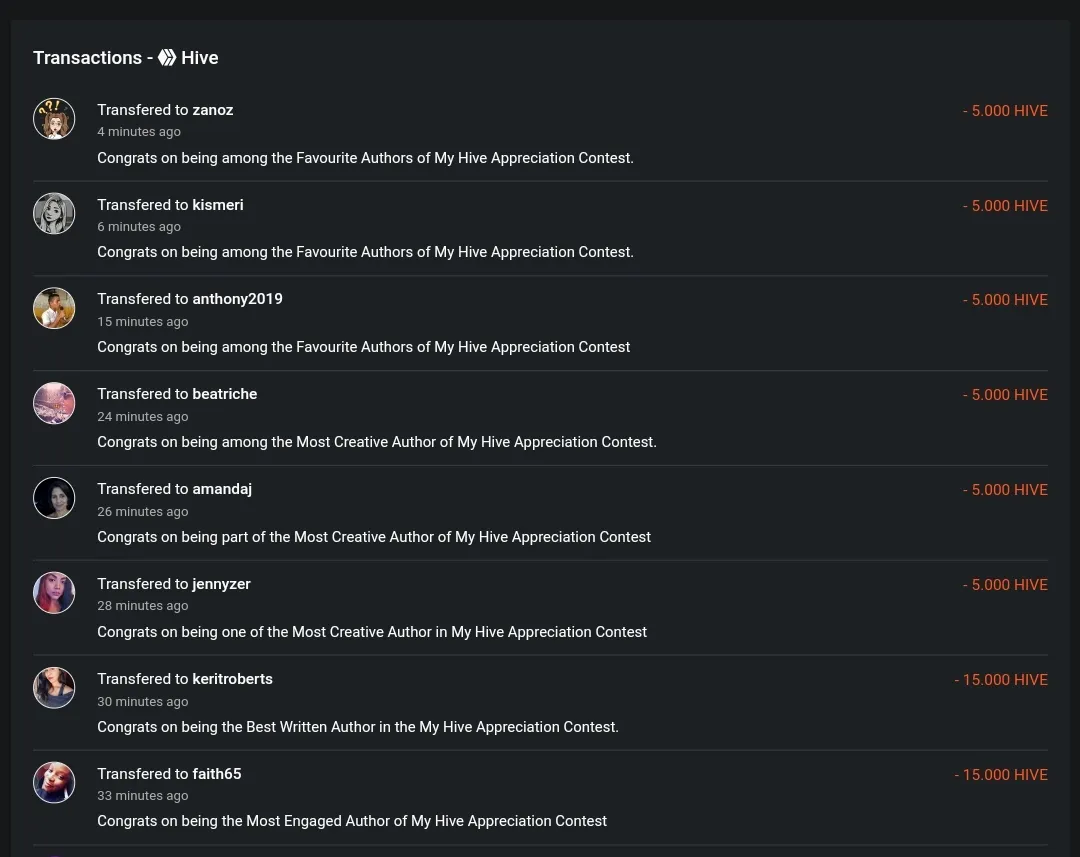
Task: Select the "4 minutes ago" timestamp
Action: 139,132
